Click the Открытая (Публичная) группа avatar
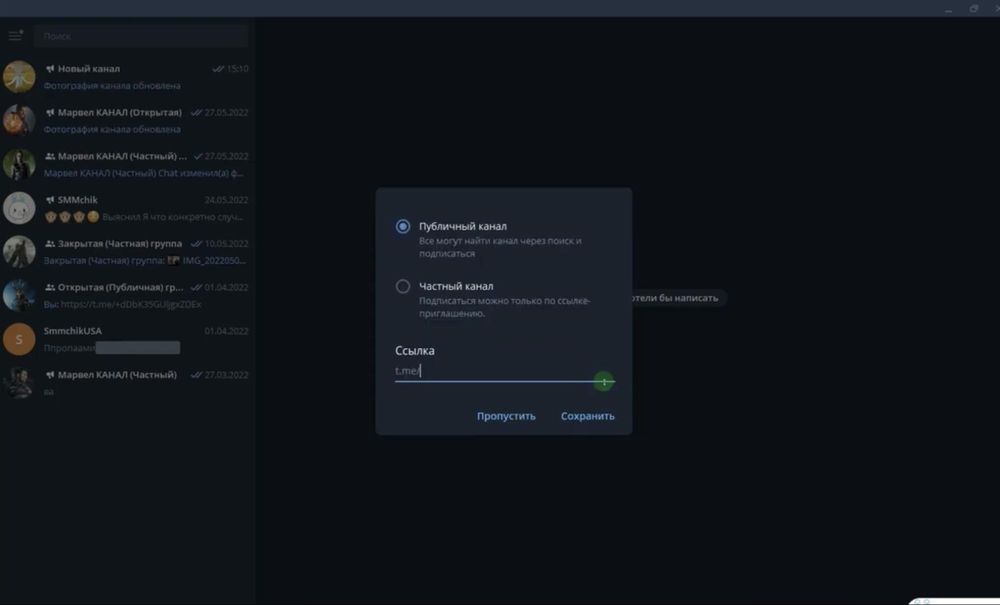 click(19, 295)
